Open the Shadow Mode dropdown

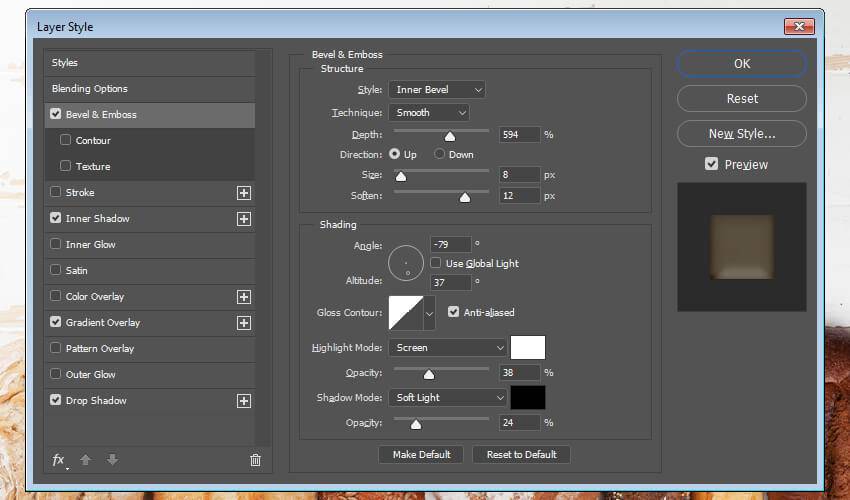click(x=448, y=397)
